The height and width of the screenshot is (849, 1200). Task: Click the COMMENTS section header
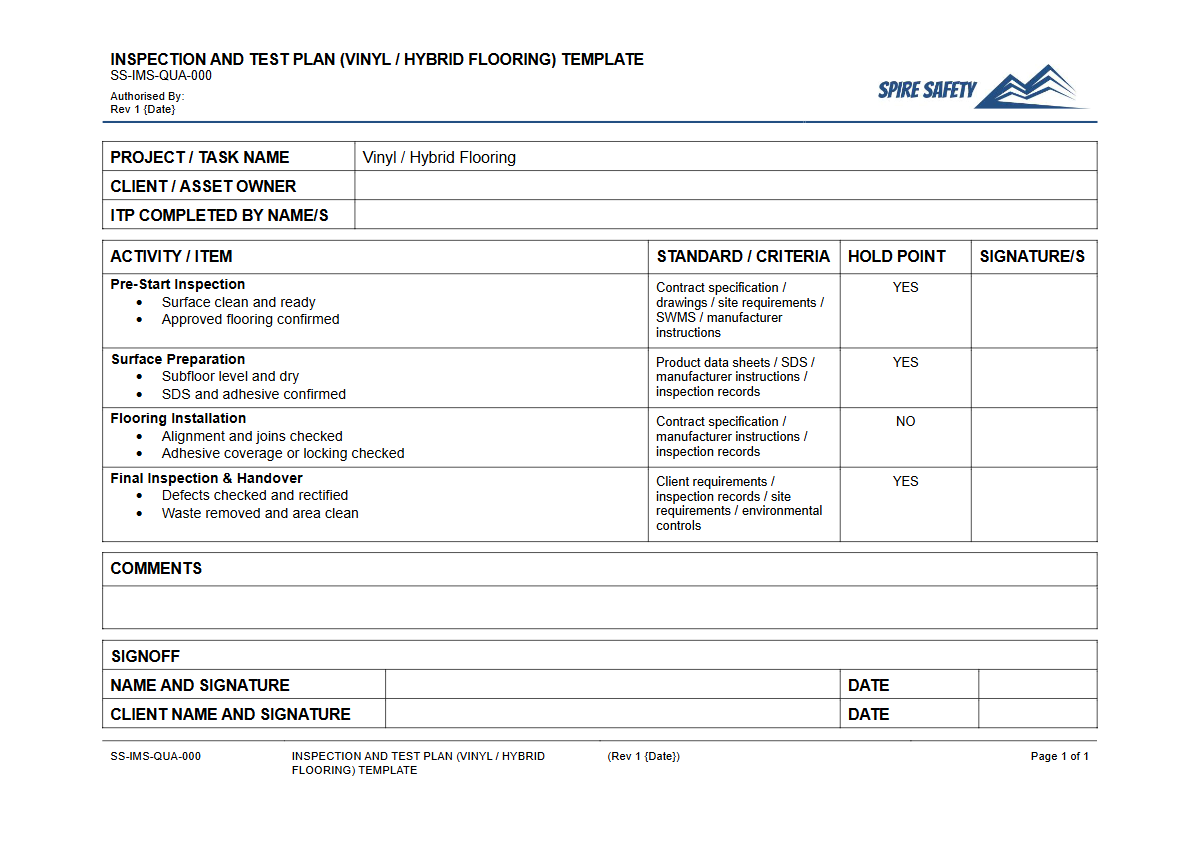(156, 568)
